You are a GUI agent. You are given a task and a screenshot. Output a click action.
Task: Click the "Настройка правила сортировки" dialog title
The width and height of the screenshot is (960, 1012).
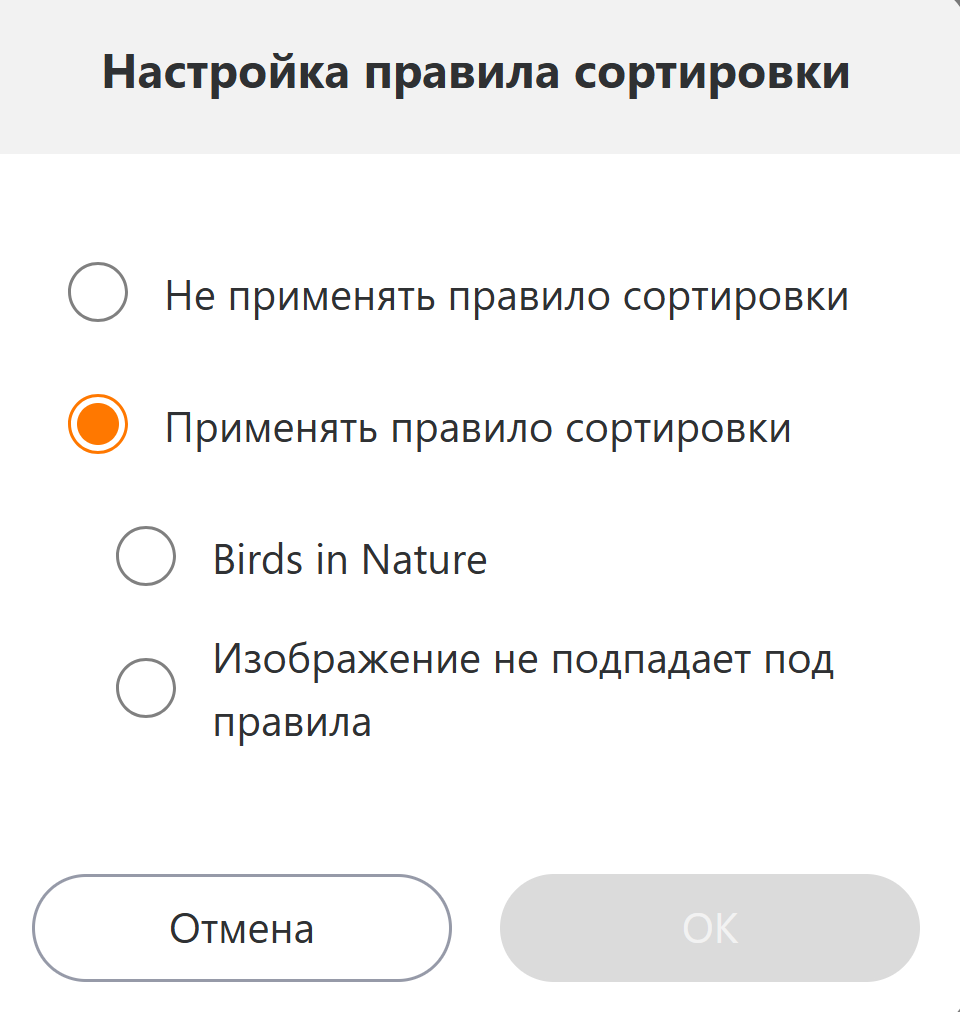point(476,74)
